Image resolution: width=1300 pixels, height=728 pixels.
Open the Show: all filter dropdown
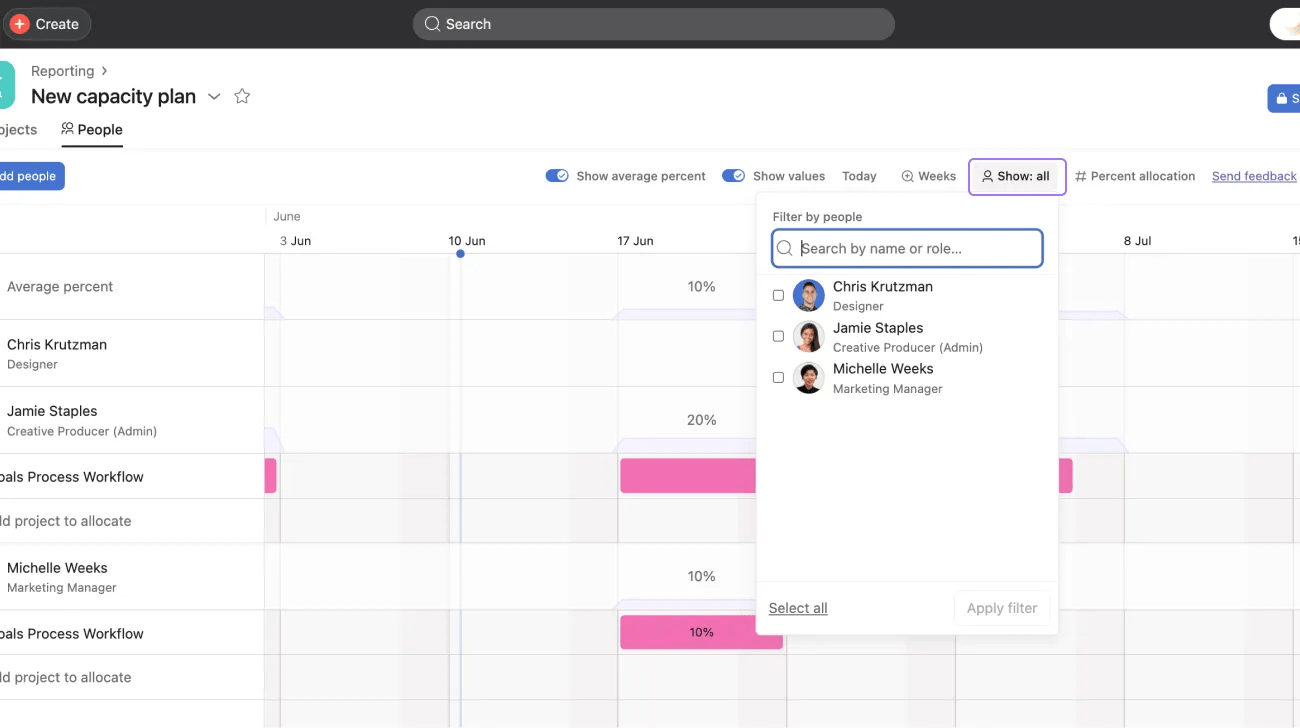click(1016, 176)
